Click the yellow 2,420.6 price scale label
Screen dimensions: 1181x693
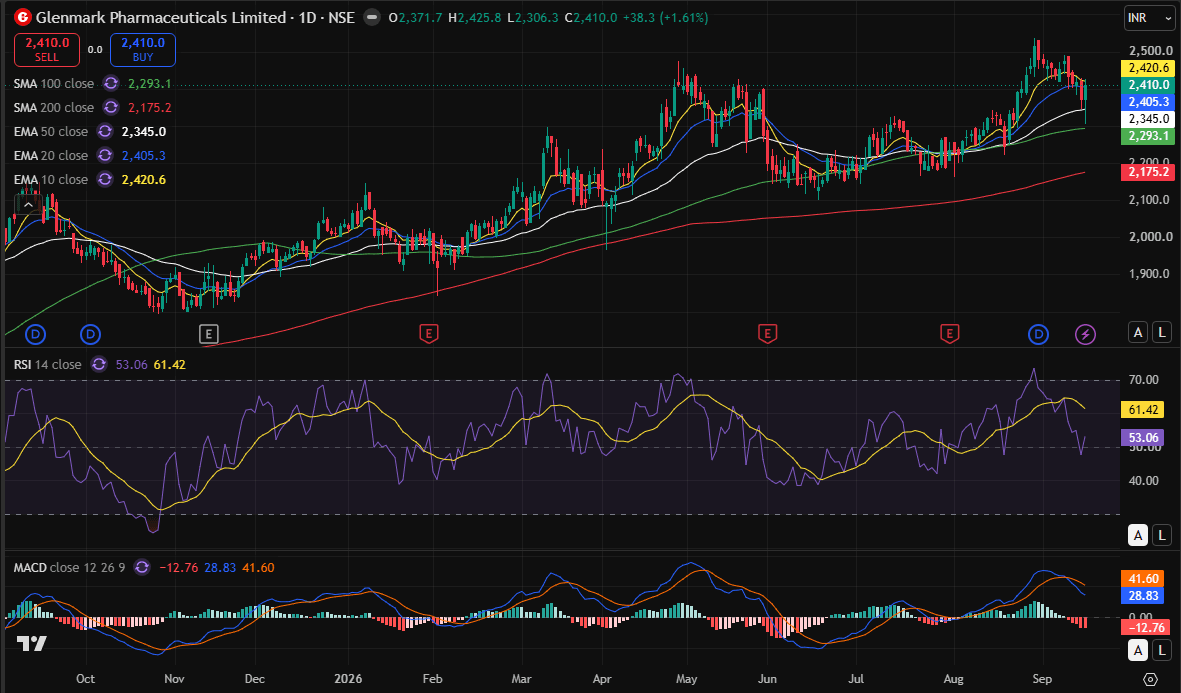click(1148, 68)
